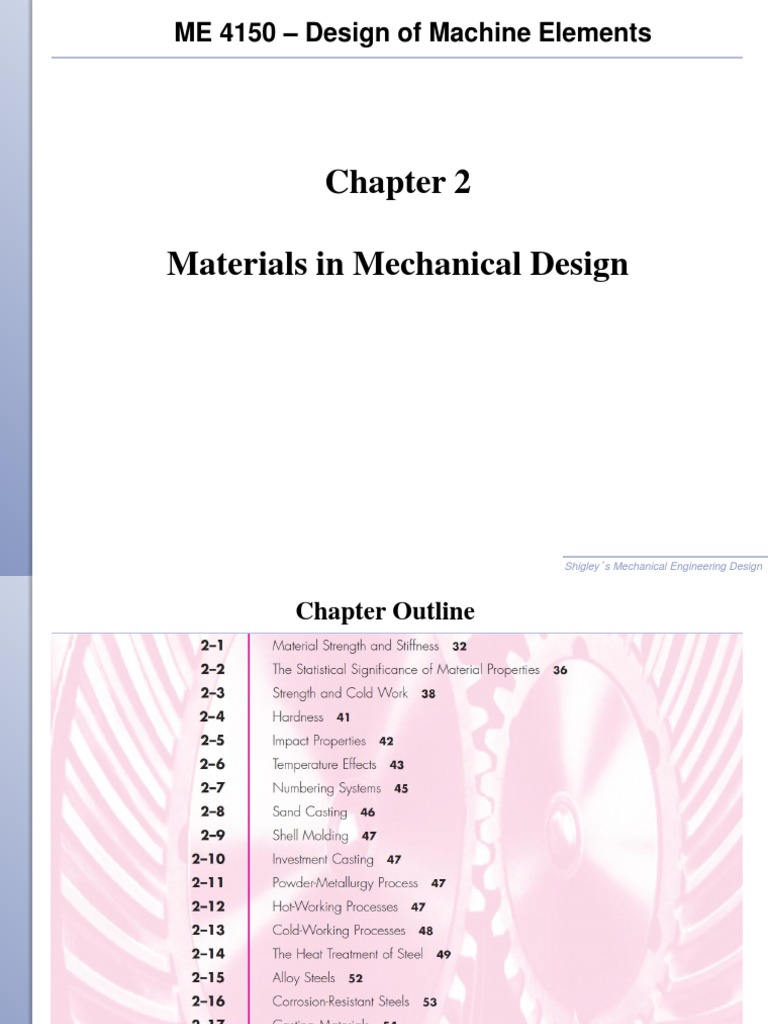
Task: Click page number '43' beside Temperature Effects
Action: tap(396, 765)
